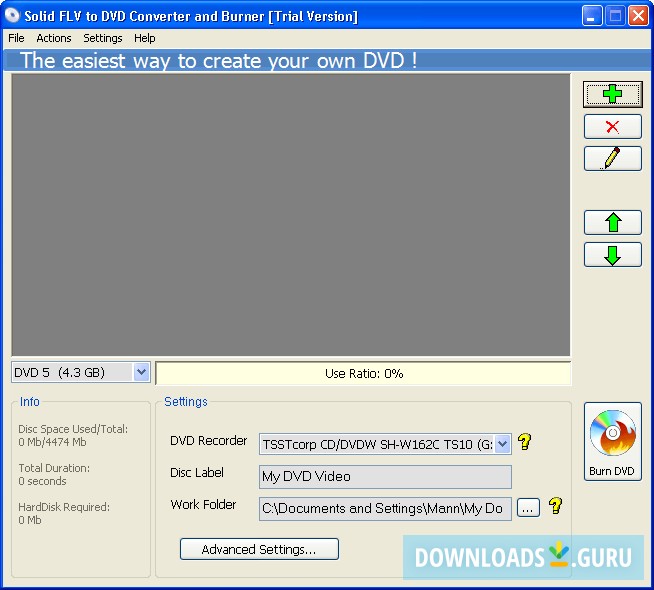Click the Work Folder path field
Image resolution: width=654 pixels, height=590 pixels.
coord(385,509)
